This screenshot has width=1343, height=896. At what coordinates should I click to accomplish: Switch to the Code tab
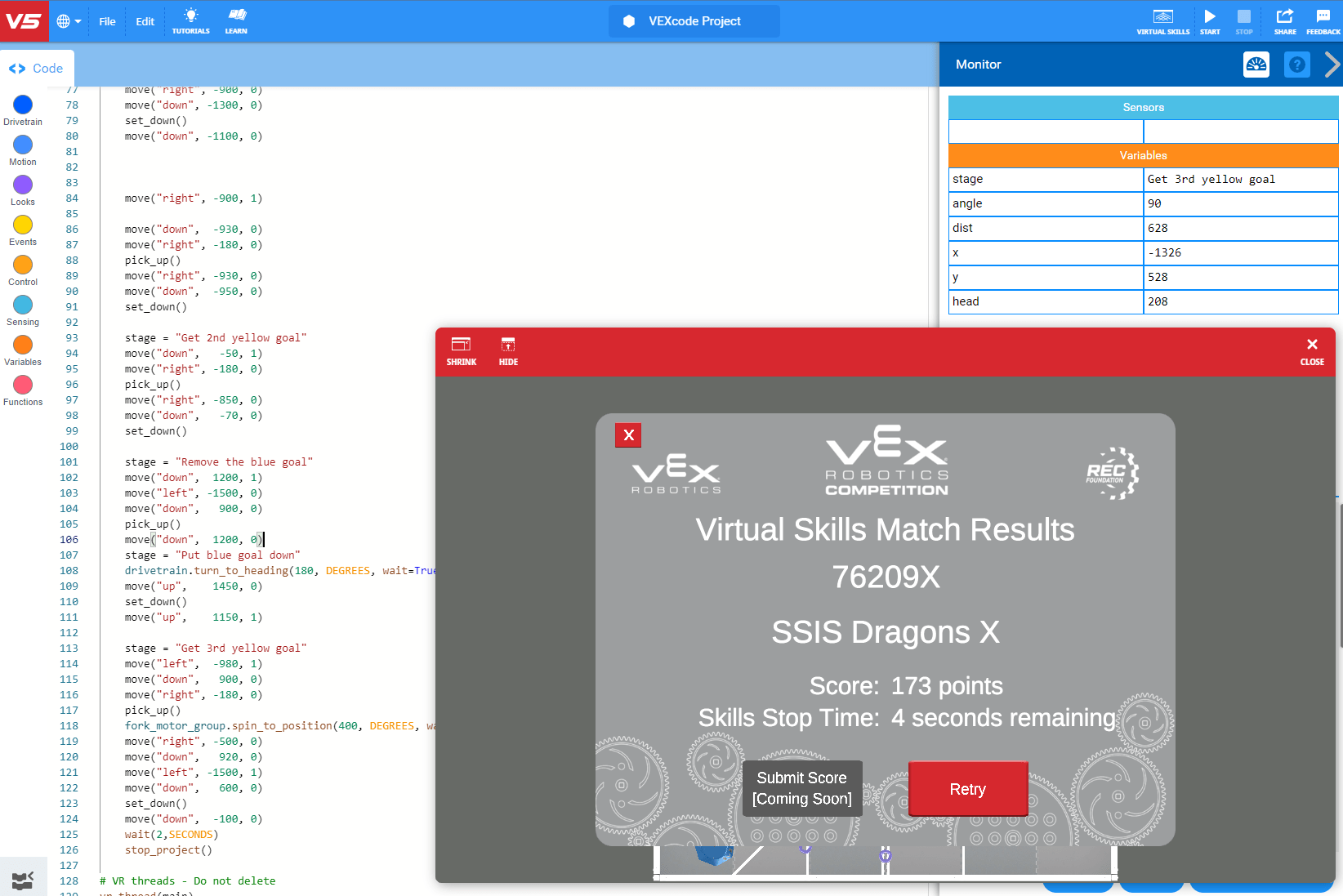37,69
